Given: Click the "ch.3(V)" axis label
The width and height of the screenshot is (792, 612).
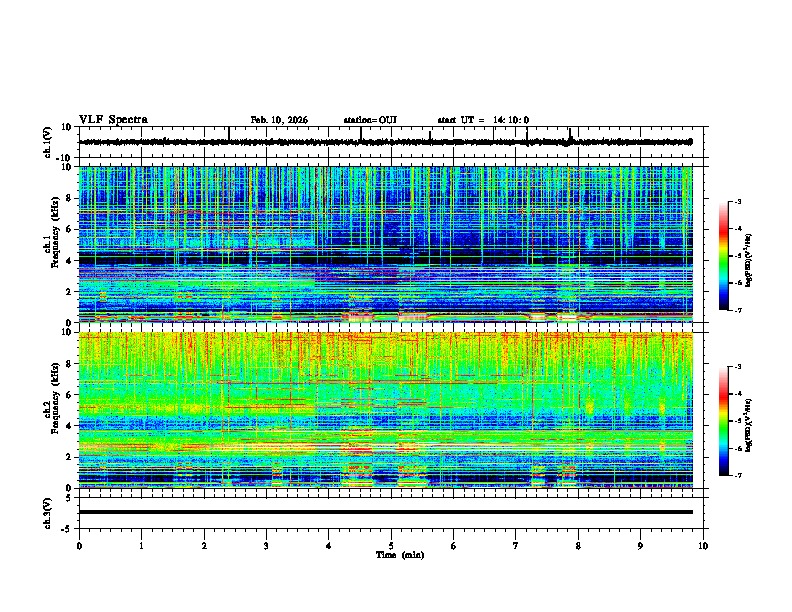Looking at the screenshot, I should [x=48, y=513].
